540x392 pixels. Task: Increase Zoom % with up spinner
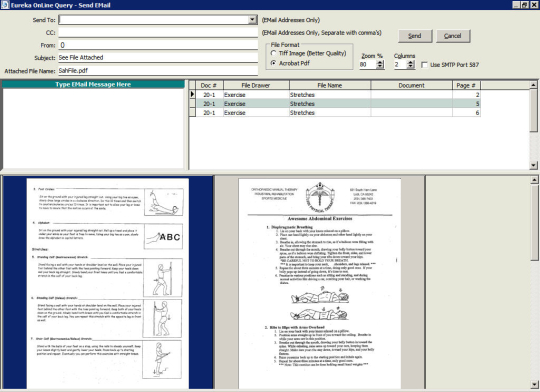click(x=380, y=62)
